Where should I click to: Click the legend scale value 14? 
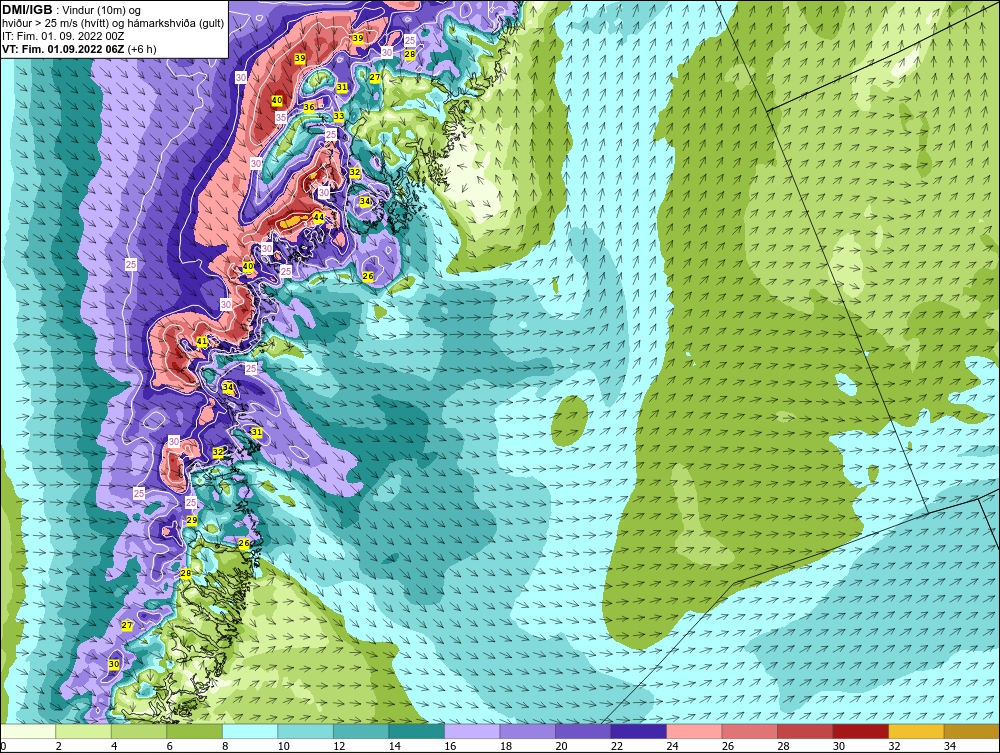tap(395, 746)
